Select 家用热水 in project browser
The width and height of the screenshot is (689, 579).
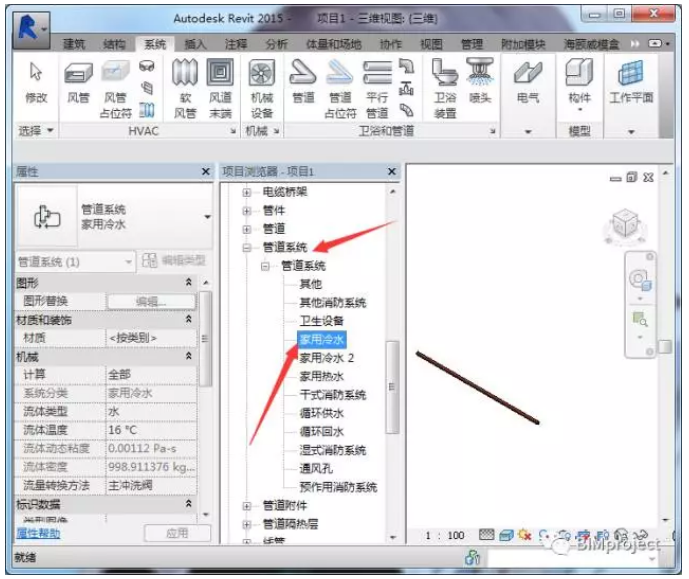tap(322, 376)
